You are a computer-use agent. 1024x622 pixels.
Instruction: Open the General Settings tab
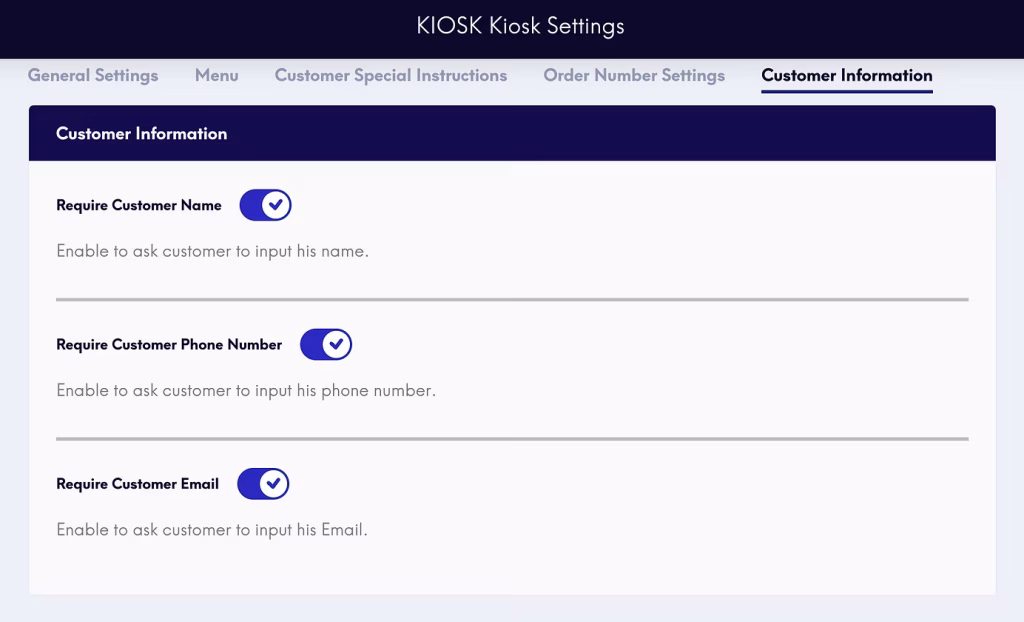click(93, 76)
